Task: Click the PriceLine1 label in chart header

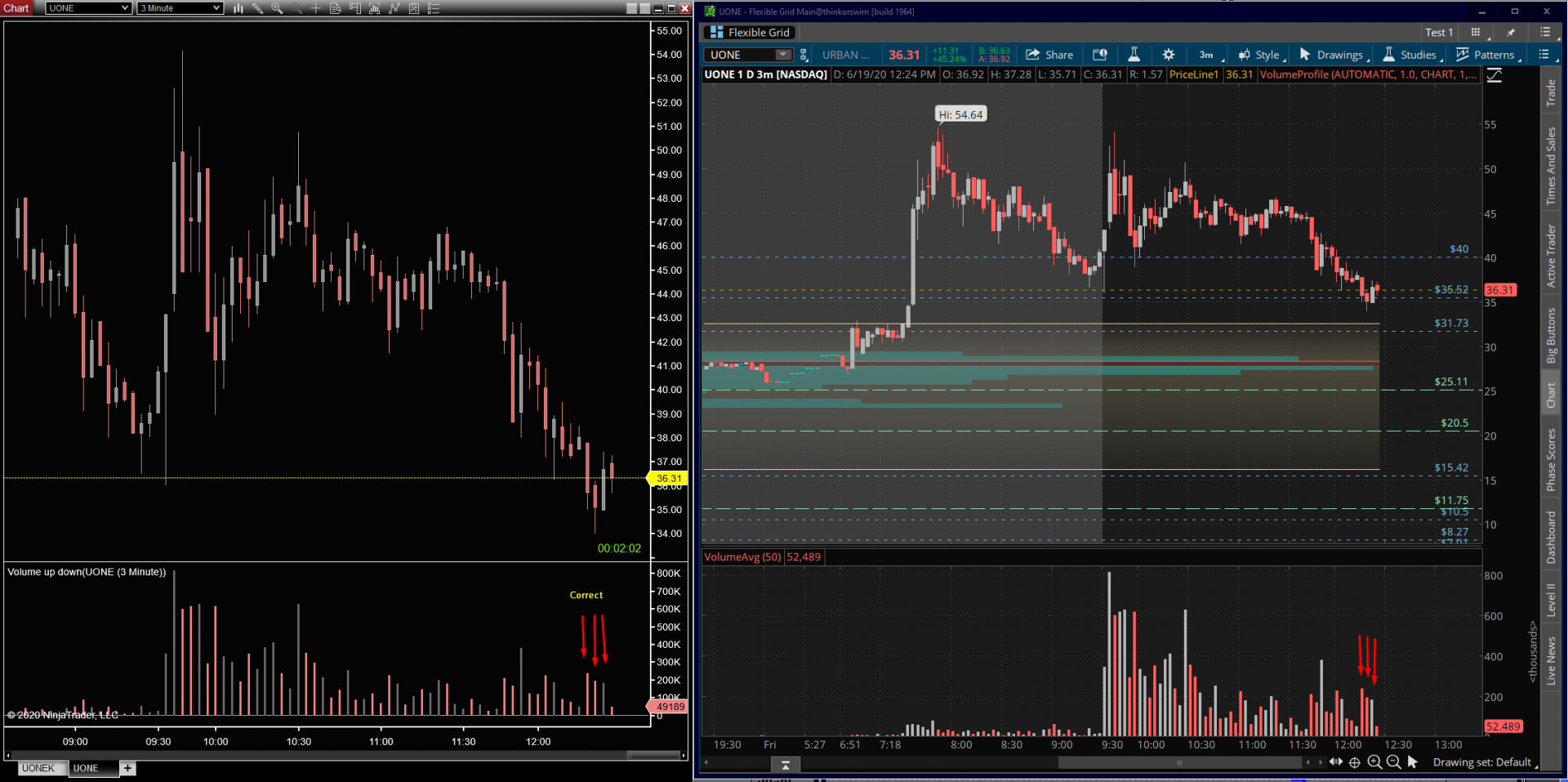Action: [x=1193, y=74]
